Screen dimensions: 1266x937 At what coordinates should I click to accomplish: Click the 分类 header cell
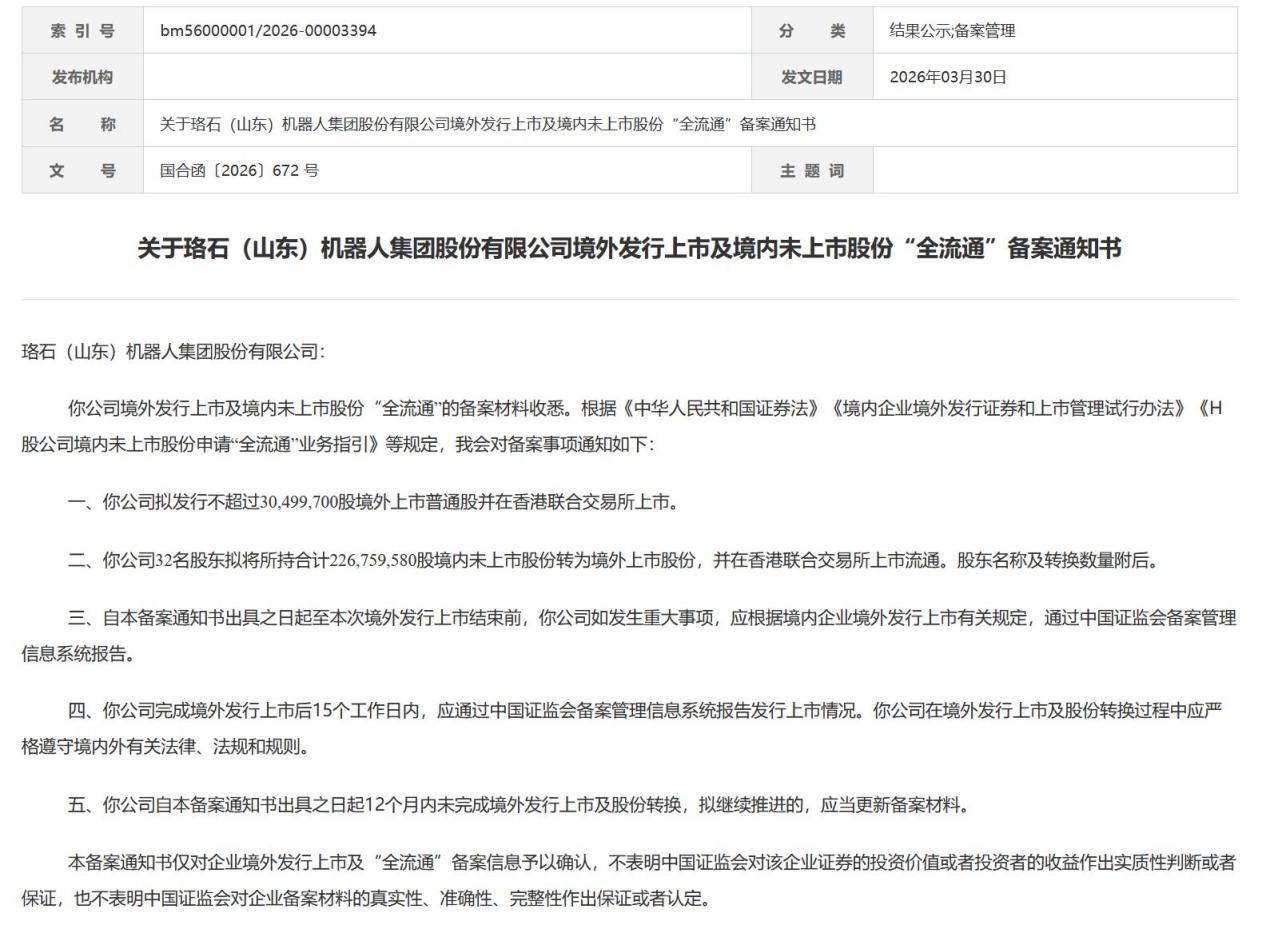811,31
